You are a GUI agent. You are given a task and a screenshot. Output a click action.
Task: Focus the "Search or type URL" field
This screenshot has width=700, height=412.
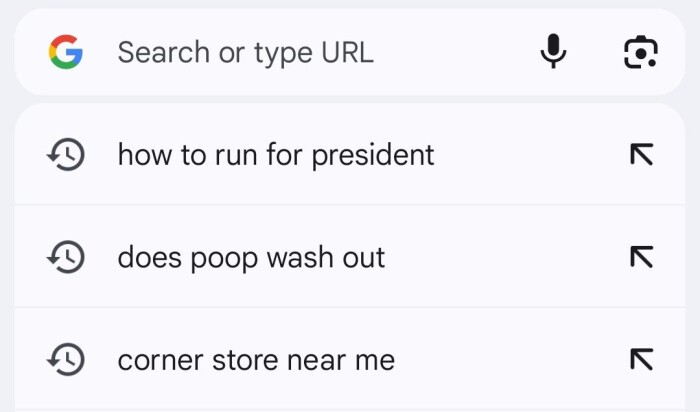[246, 52]
